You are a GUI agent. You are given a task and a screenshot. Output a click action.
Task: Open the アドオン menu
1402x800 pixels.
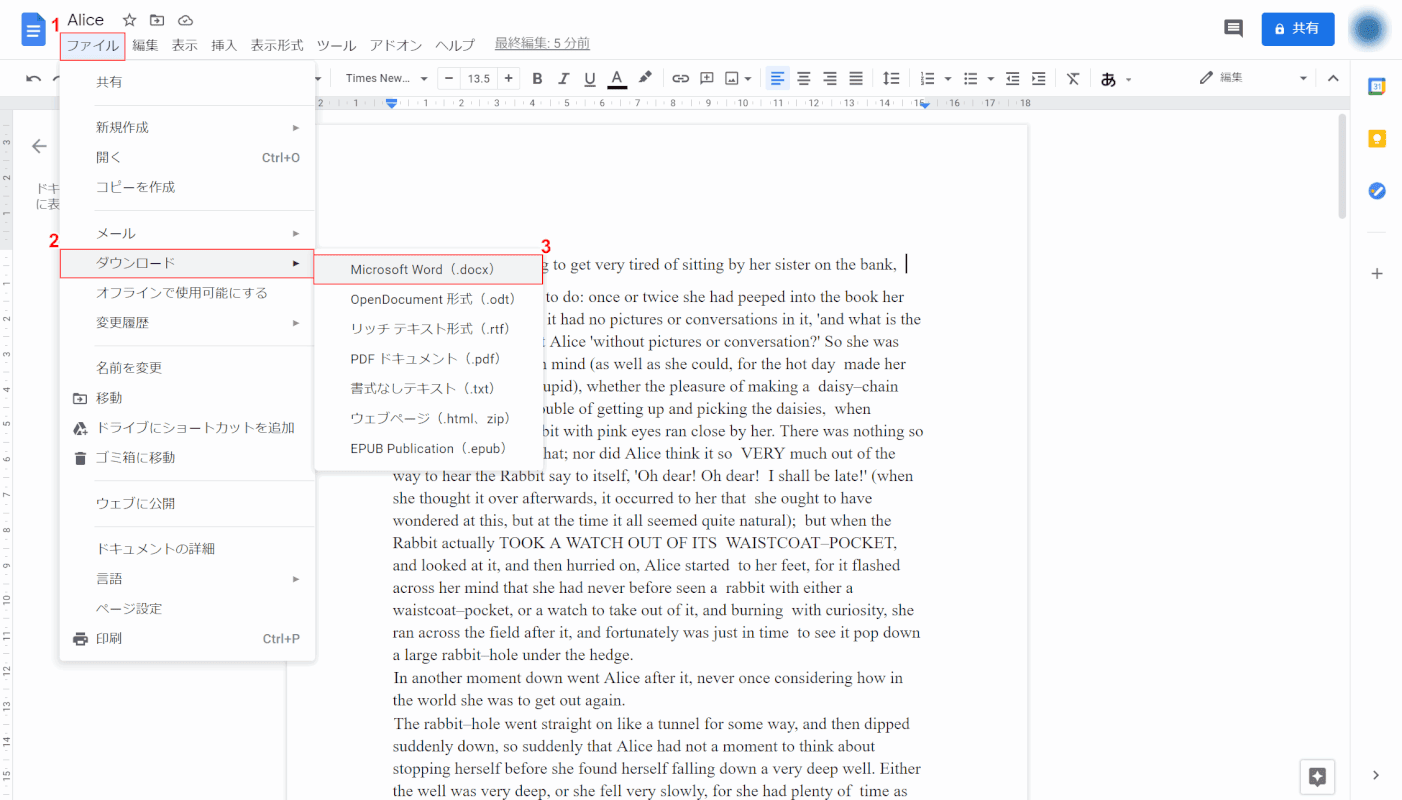click(x=396, y=46)
